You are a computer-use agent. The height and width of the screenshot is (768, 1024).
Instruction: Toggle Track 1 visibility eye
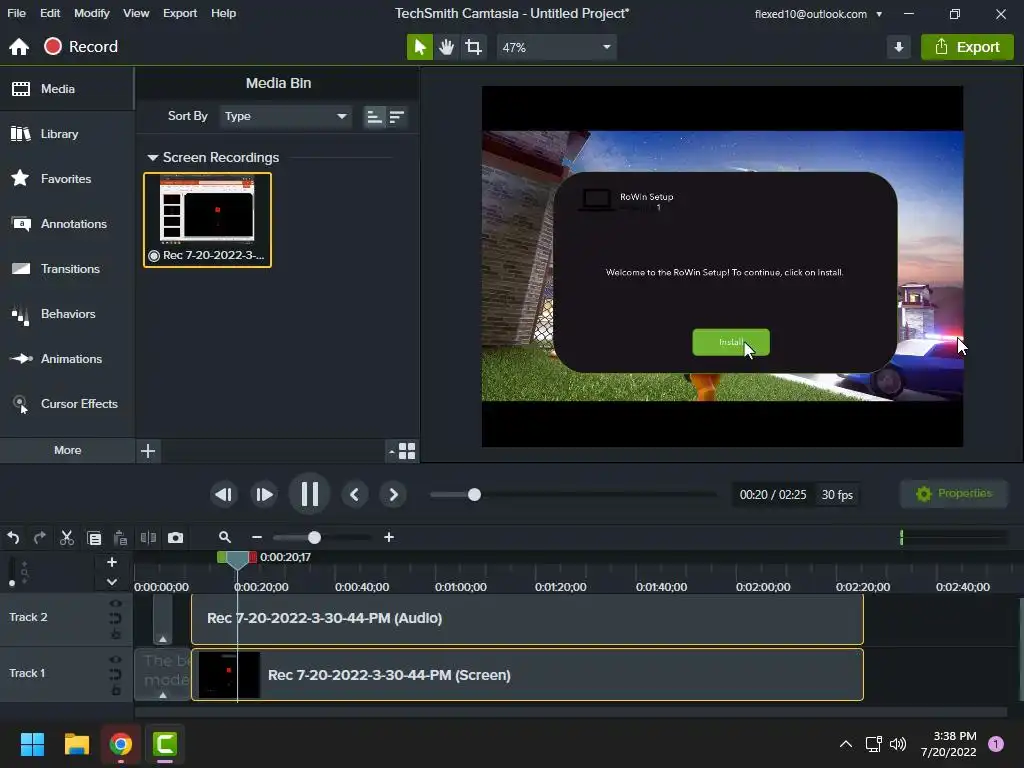(x=116, y=660)
